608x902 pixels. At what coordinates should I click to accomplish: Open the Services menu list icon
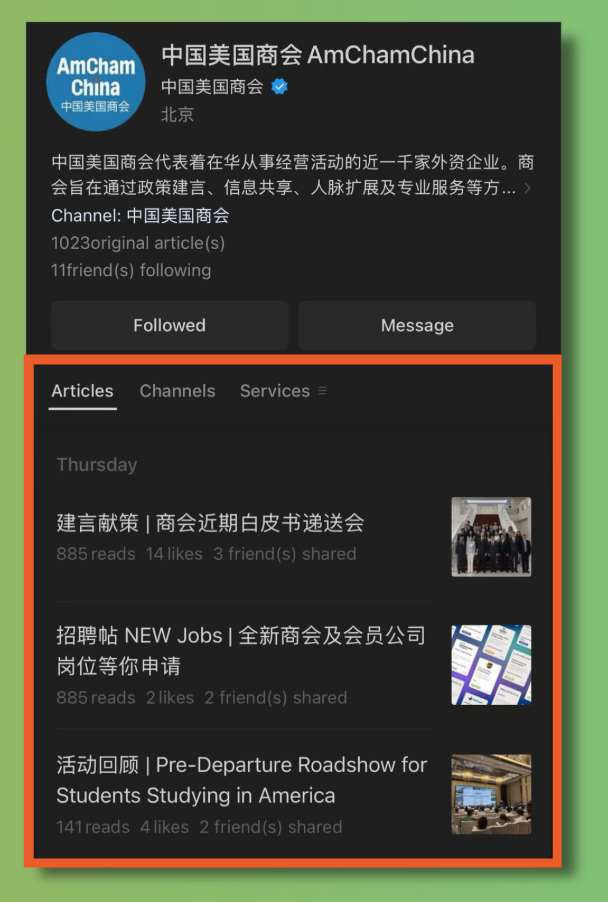coord(323,391)
